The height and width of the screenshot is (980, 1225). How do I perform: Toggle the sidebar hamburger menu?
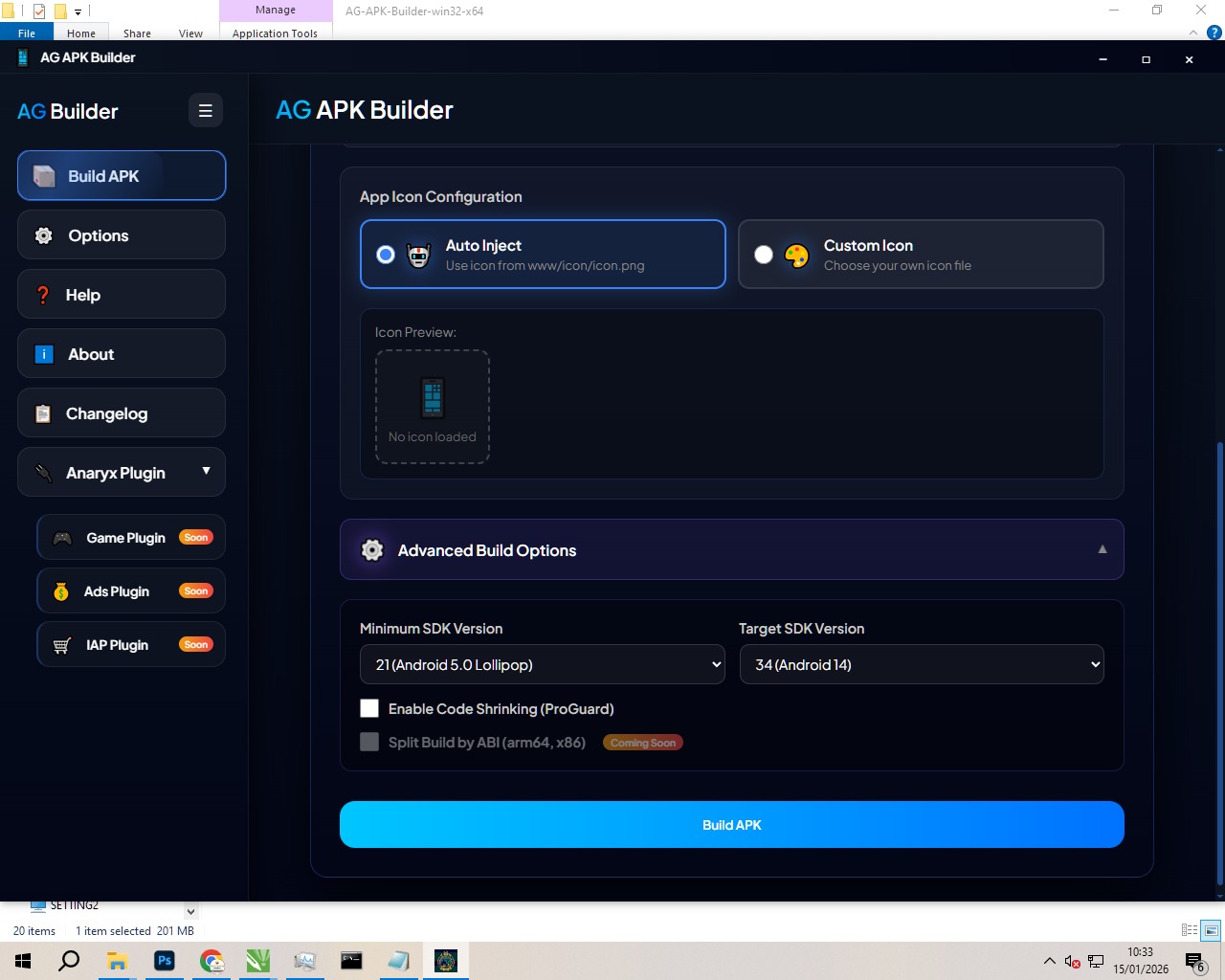[x=205, y=111]
